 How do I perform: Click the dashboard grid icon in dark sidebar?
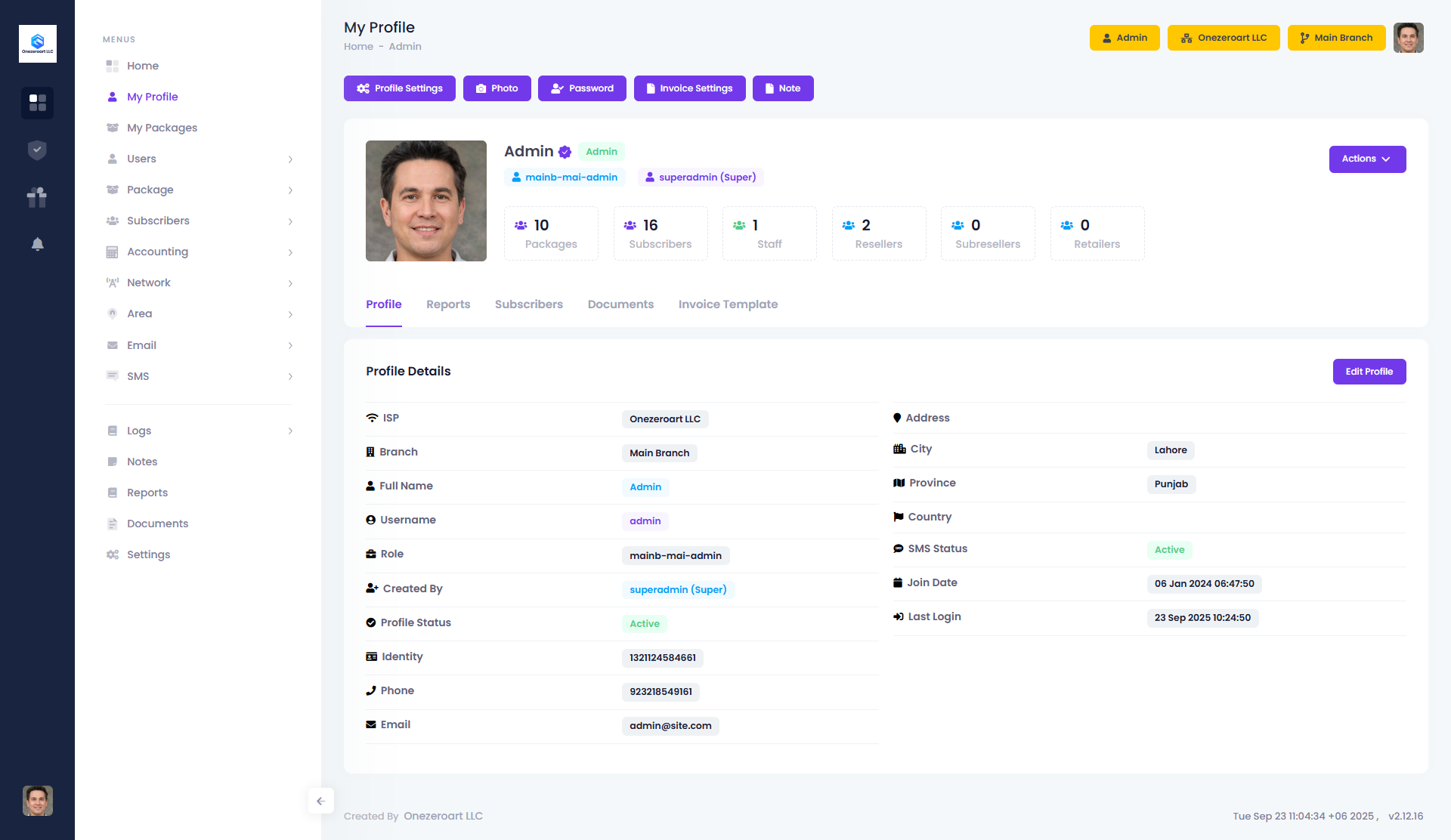tap(37, 103)
